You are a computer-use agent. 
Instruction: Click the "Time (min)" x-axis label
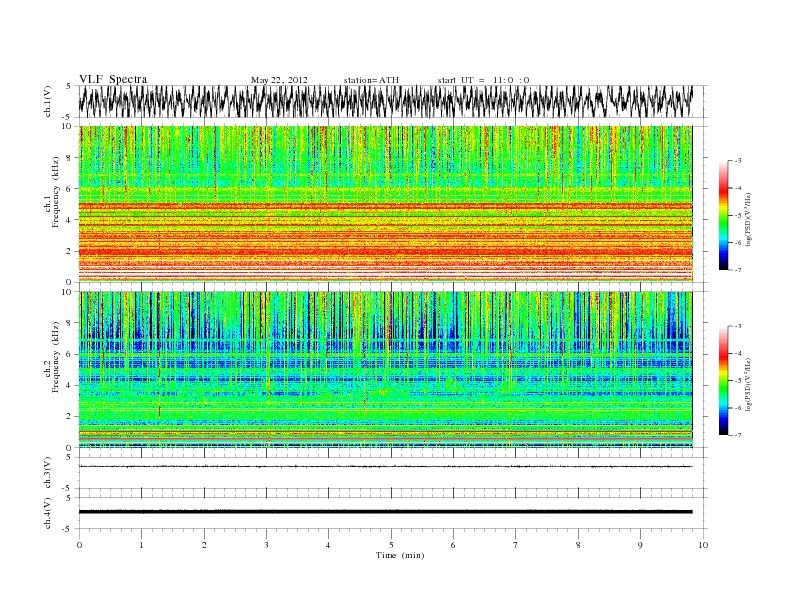pyautogui.click(x=400, y=555)
